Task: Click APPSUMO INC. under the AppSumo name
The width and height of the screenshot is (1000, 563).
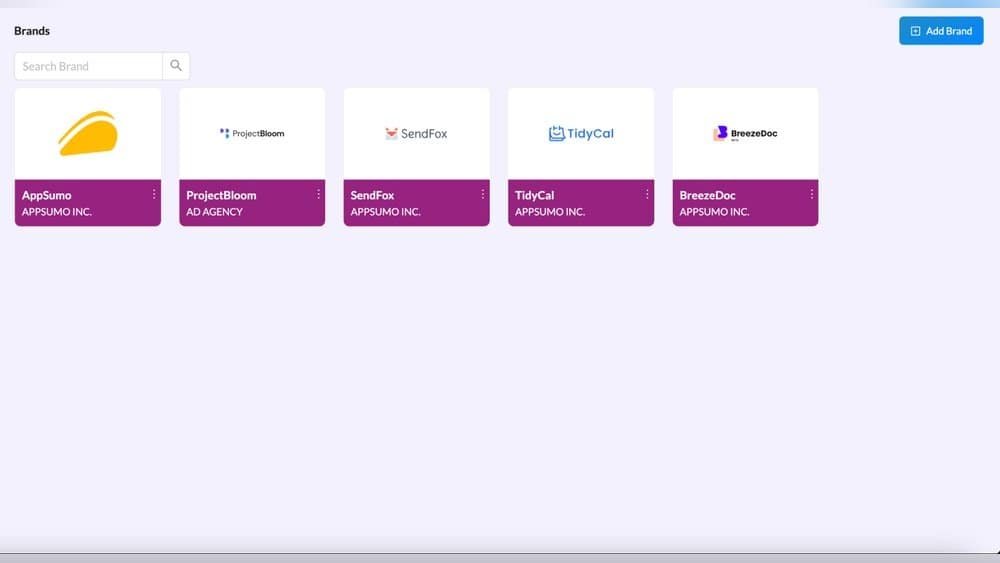Action: (57, 212)
